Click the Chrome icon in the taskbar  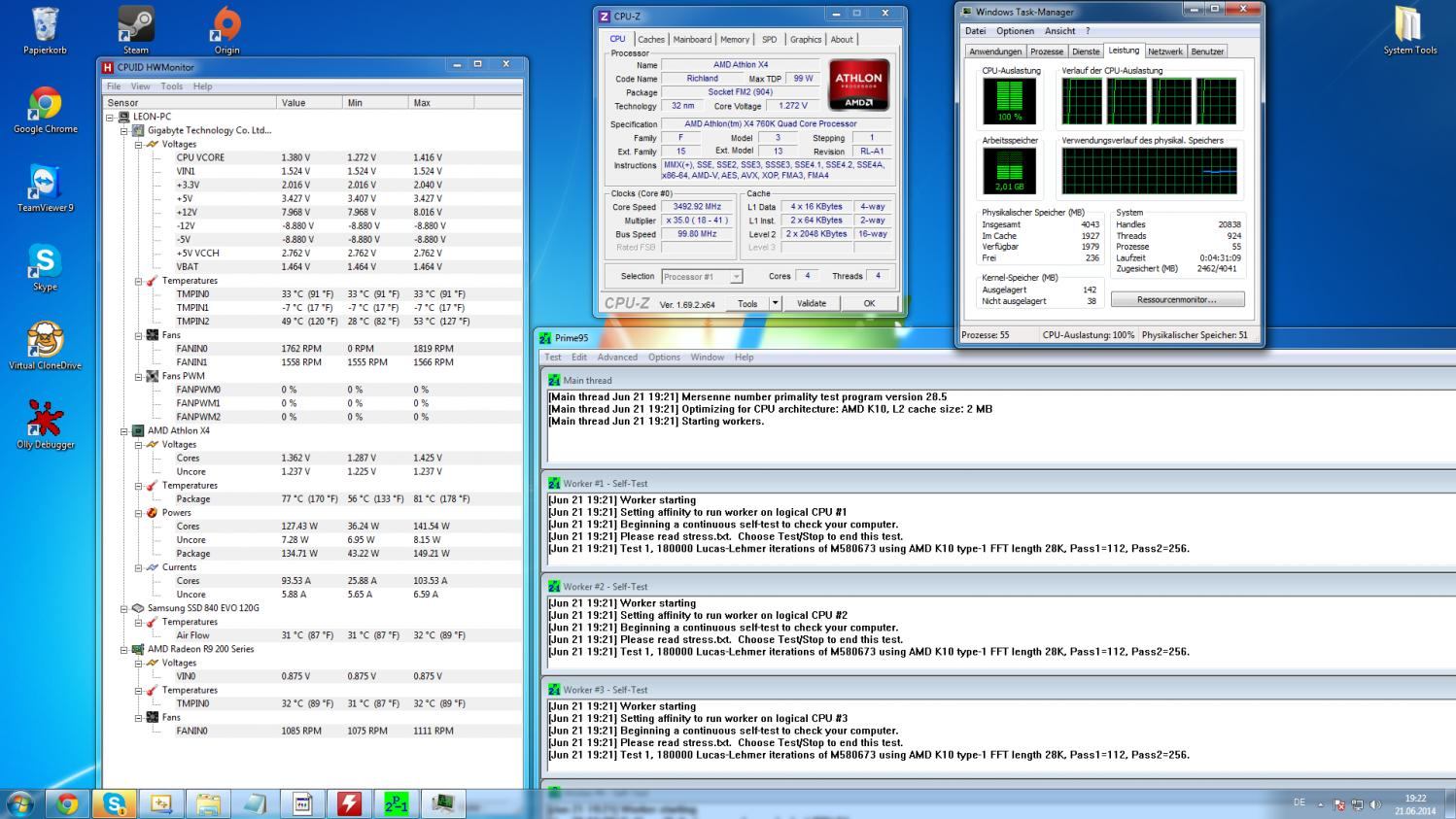pyautogui.click(x=67, y=803)
